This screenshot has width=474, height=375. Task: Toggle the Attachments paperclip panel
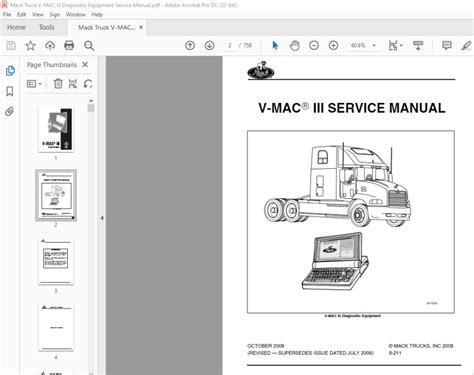tap(10, 111)
